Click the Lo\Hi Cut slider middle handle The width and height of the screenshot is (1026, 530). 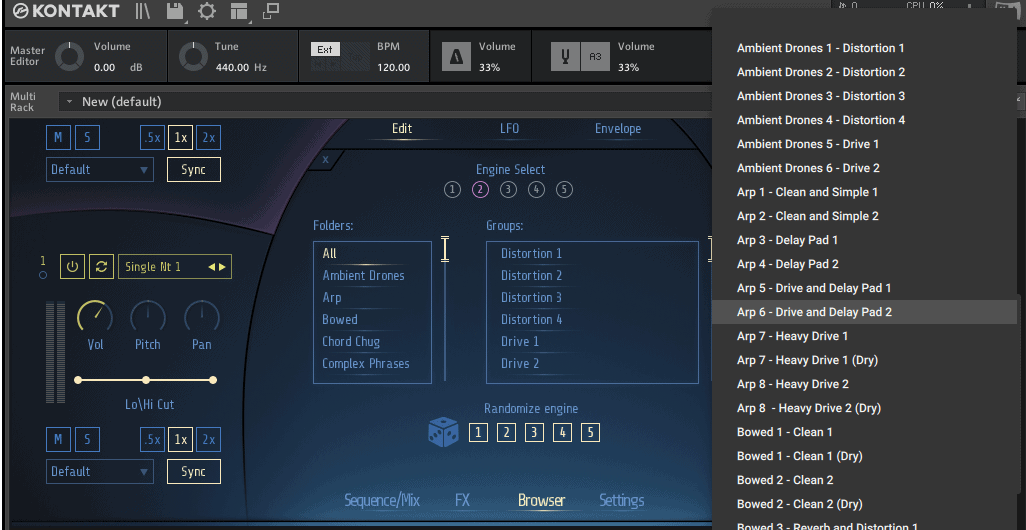146,380
